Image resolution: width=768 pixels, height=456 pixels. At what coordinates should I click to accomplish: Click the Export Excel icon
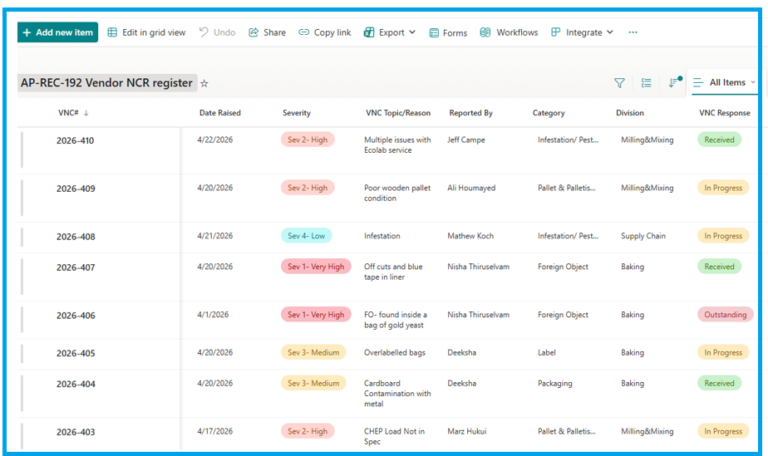(369, 32)
